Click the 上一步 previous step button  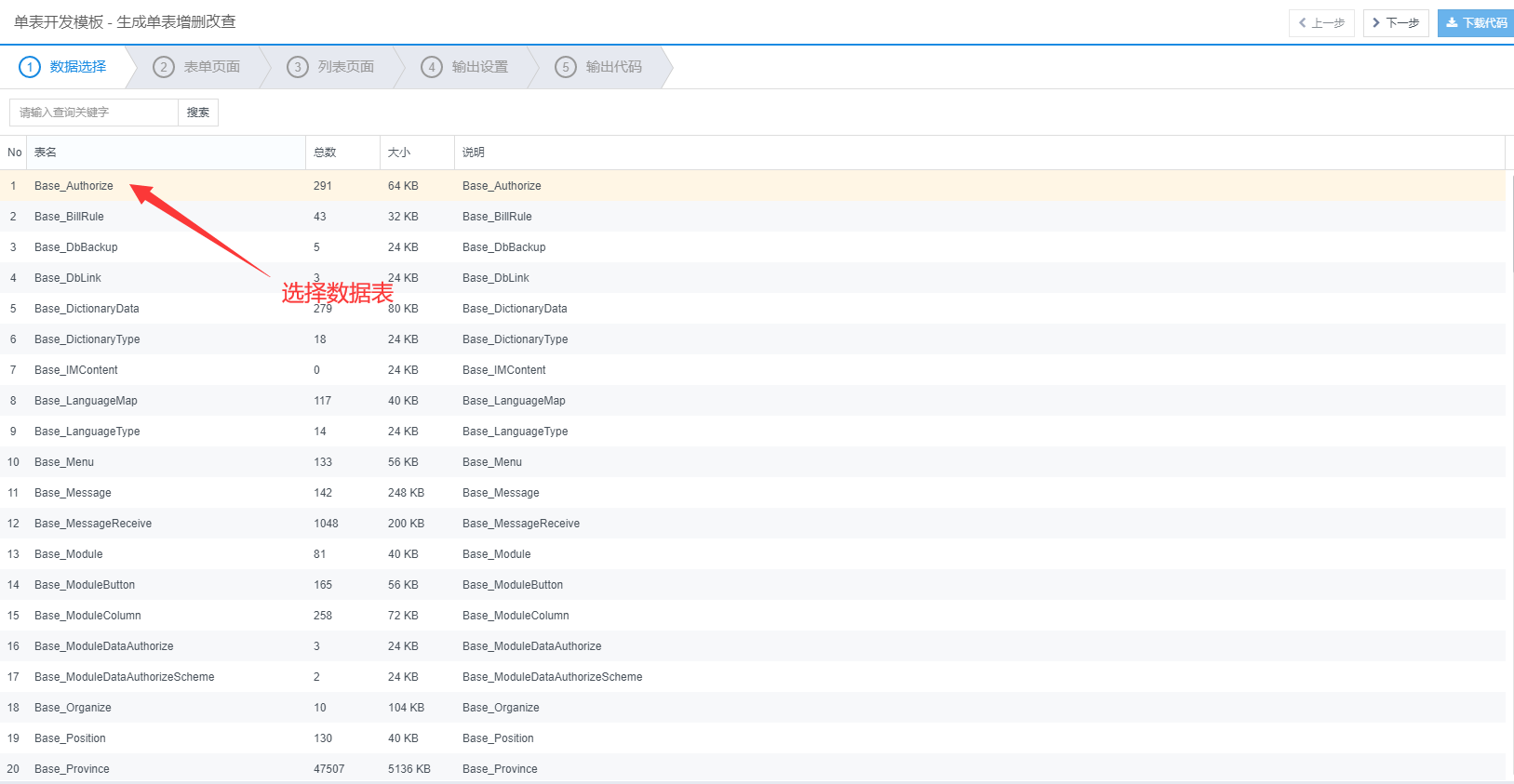(x=1320, y=23)
